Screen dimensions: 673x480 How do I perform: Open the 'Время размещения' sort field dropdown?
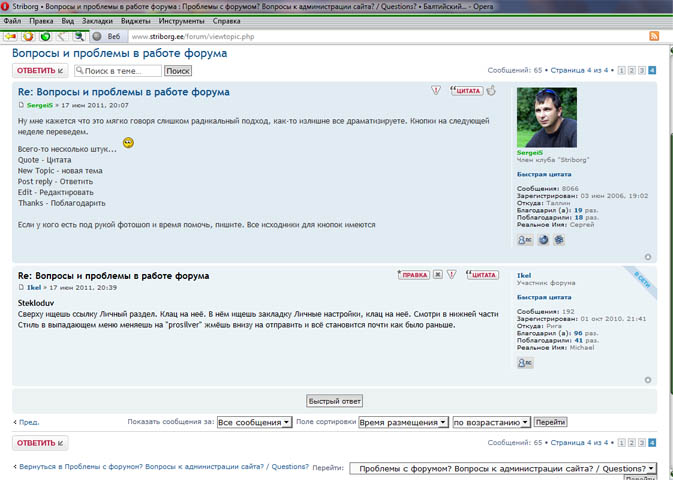403,423
